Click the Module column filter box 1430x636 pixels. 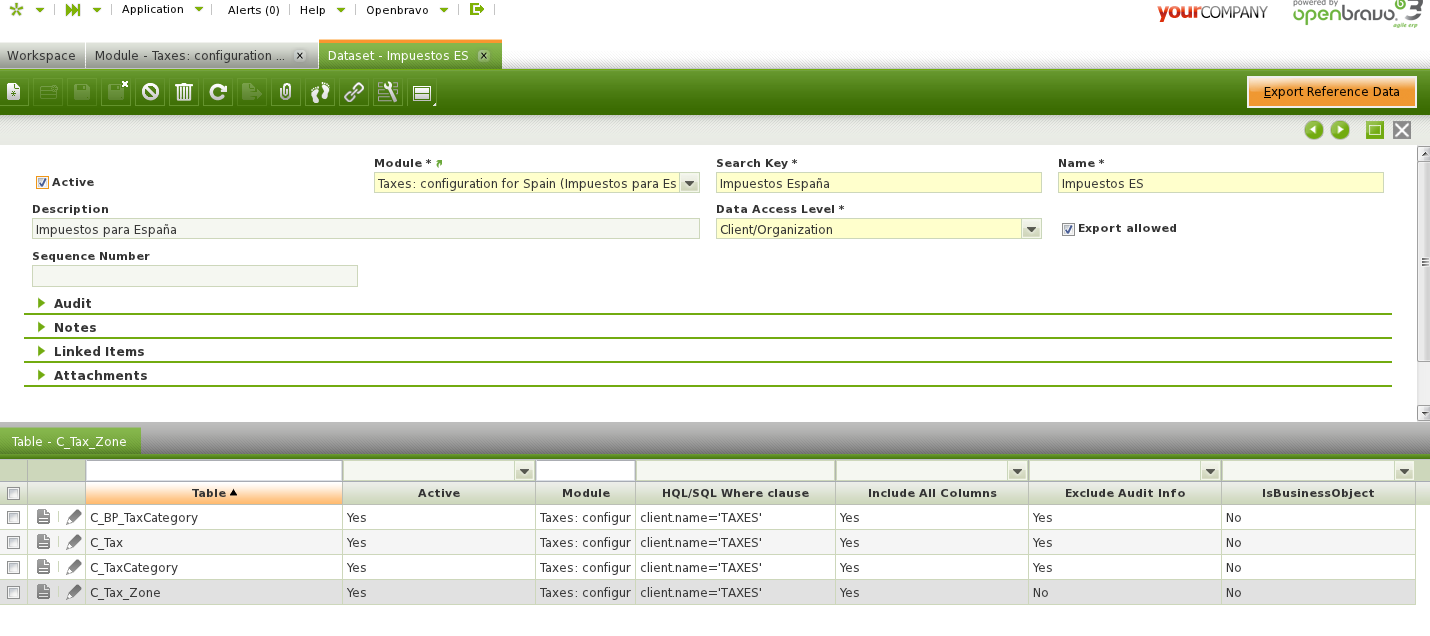click(x=586, y=471)
